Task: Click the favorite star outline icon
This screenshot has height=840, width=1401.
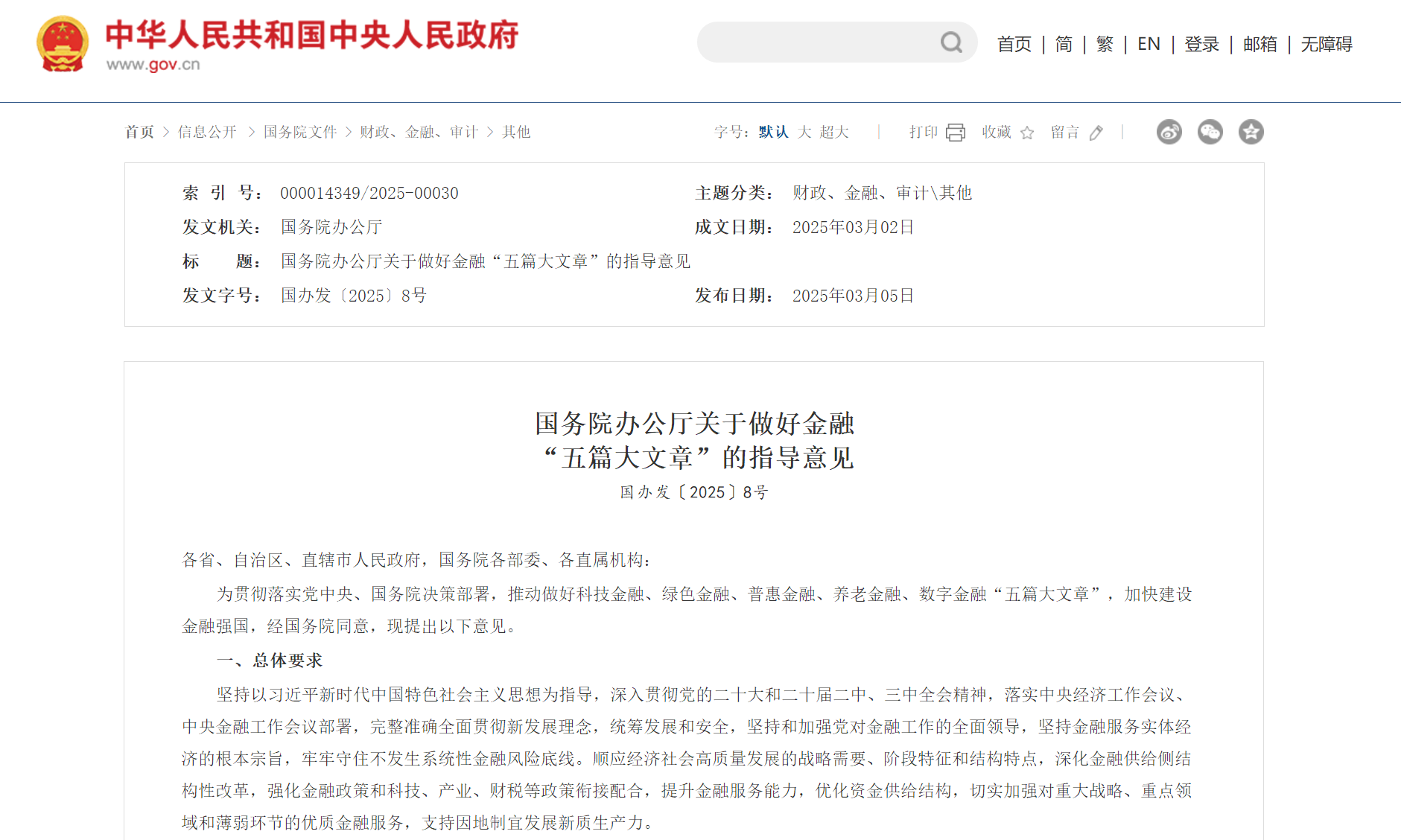Action: (1027, 133)
